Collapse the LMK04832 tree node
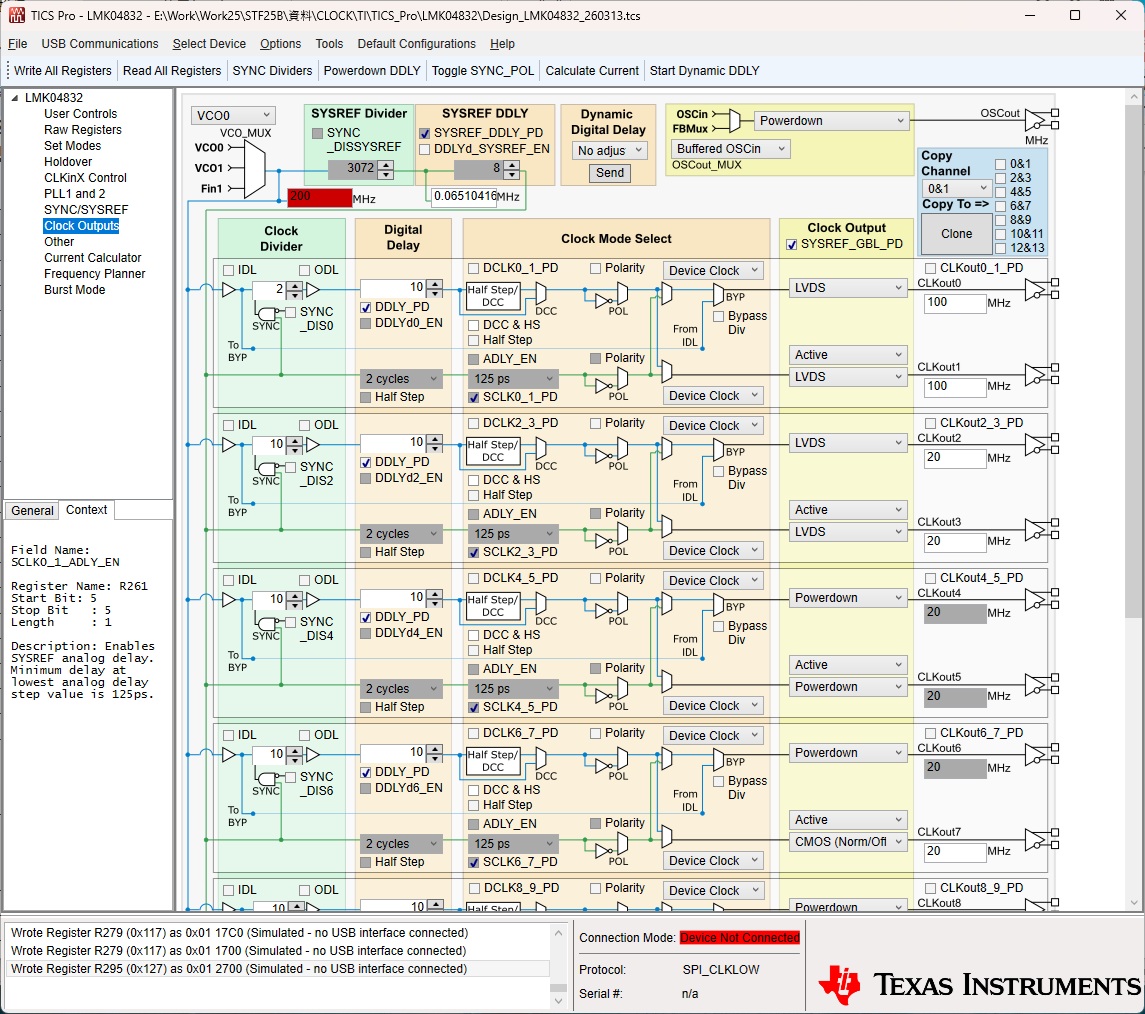Viewport: 1145px width, 1014px height. pyautogui.click(x=14, y=98)
